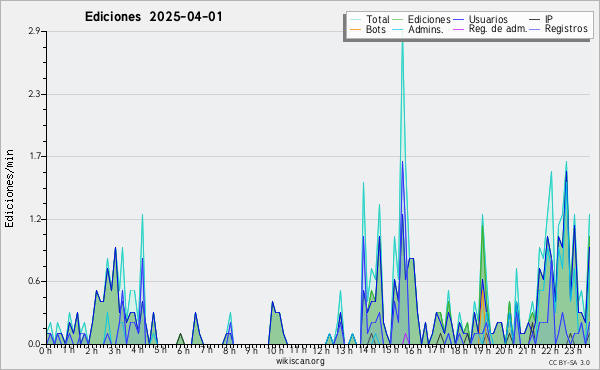
Task: Click the y-axis value 1.7
Action: 35,156
